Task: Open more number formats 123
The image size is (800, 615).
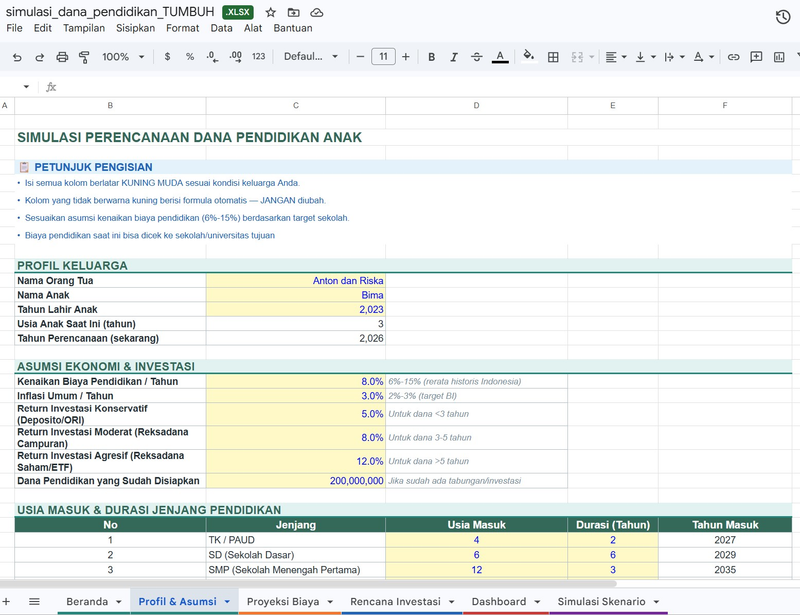Action: click(x=259, y=57)
